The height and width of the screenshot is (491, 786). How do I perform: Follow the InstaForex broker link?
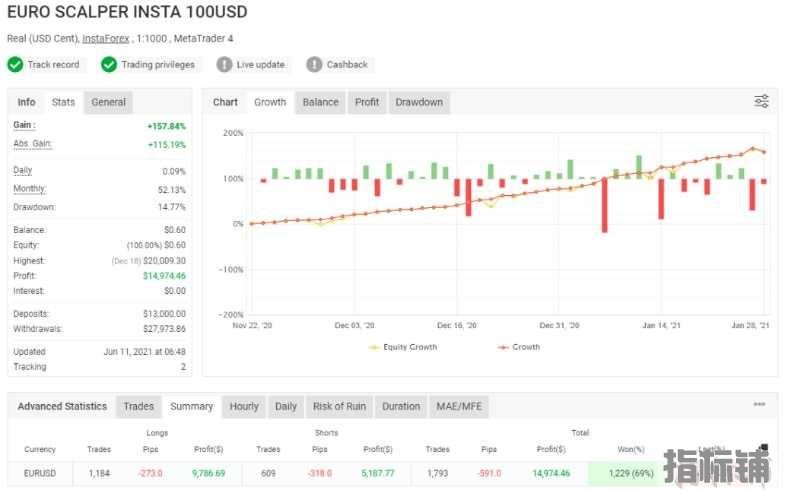106,39
